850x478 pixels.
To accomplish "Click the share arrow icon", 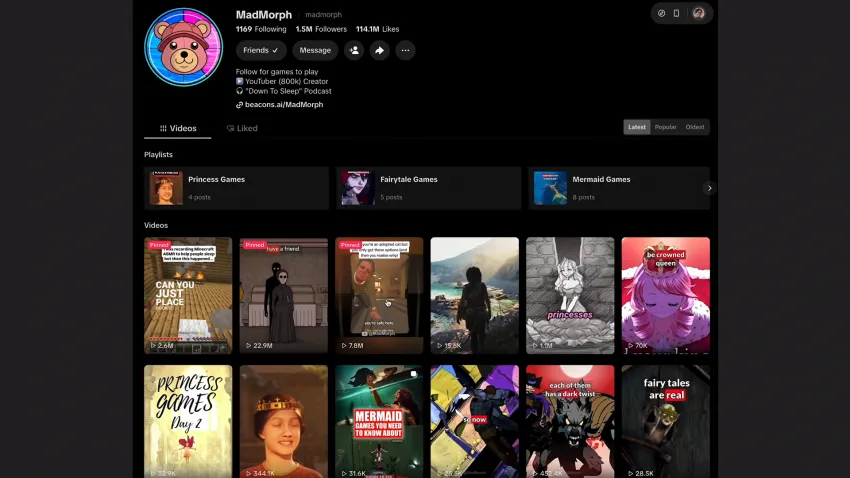I will point(379,50).
